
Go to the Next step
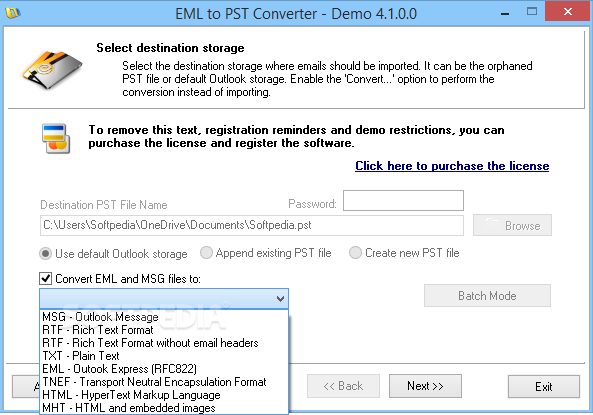click(x=425, y=386)
